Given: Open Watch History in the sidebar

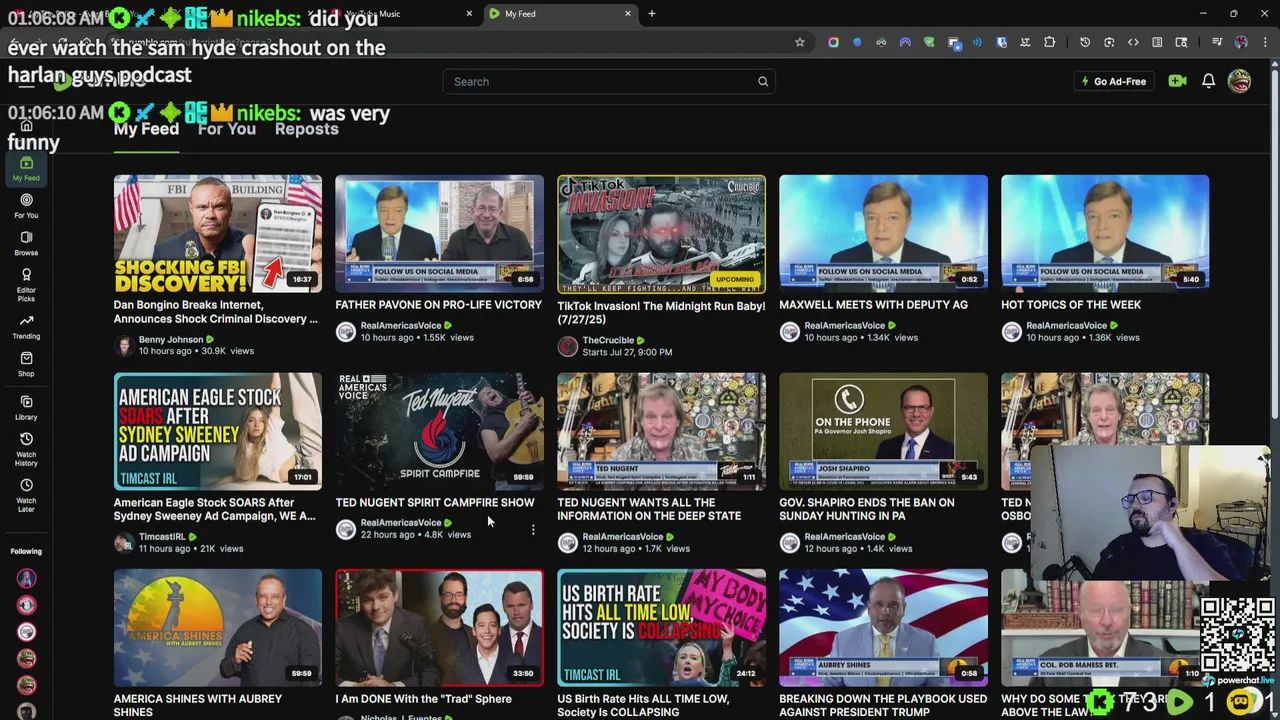Looking at the screenshot, I should (26, 450).
